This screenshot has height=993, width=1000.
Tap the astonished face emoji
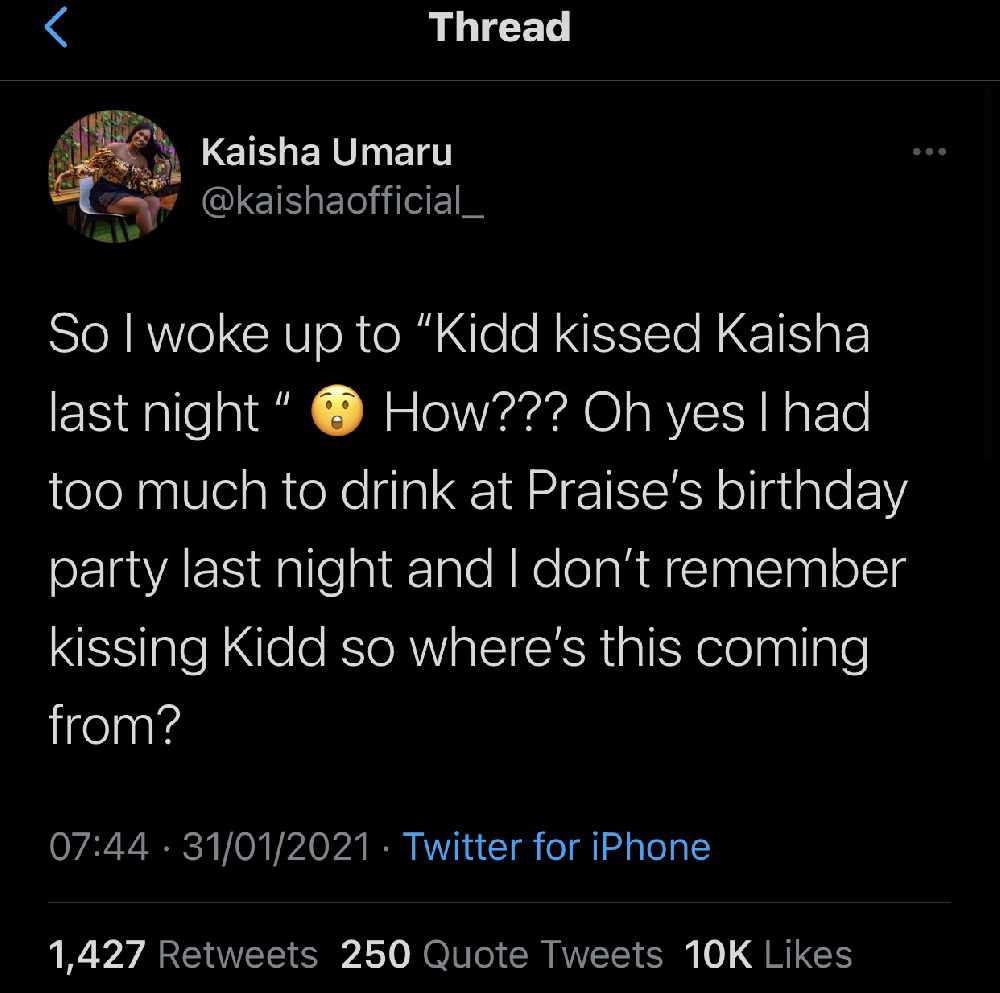tap(337, 413)
